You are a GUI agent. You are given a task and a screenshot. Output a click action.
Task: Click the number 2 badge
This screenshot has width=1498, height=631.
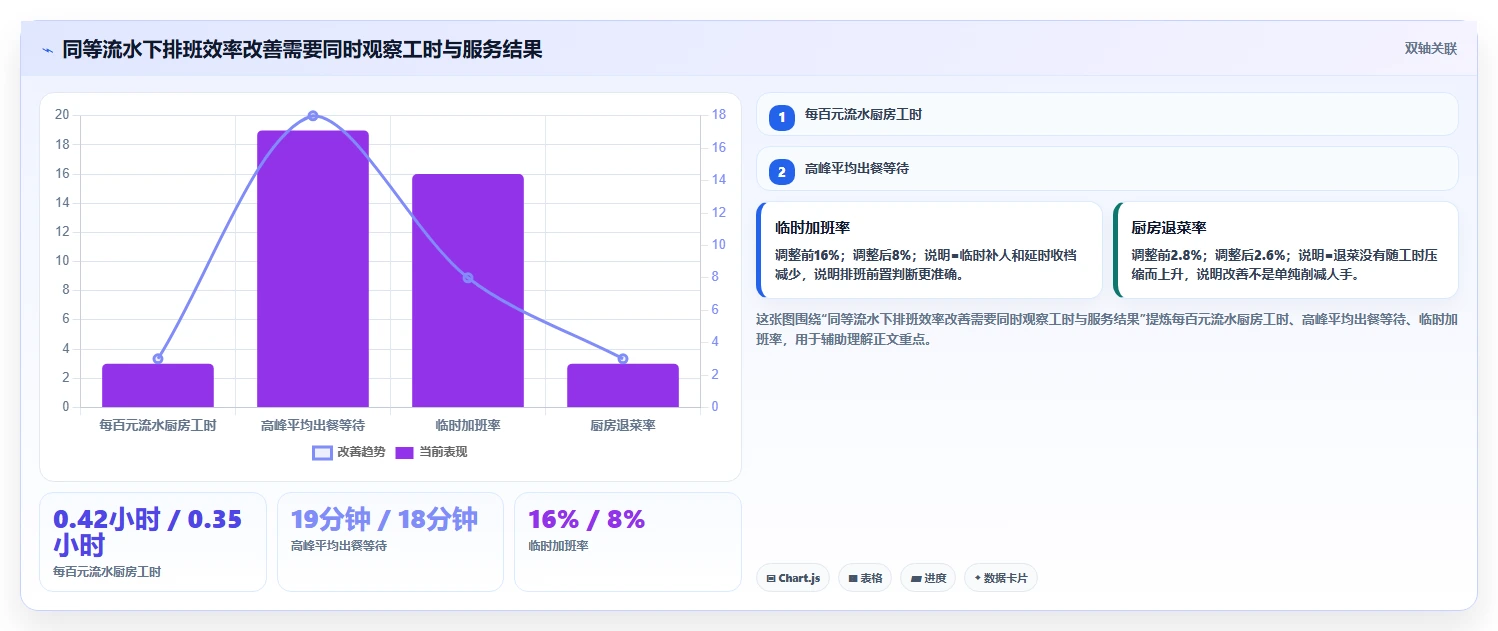[x=782, y=172]
